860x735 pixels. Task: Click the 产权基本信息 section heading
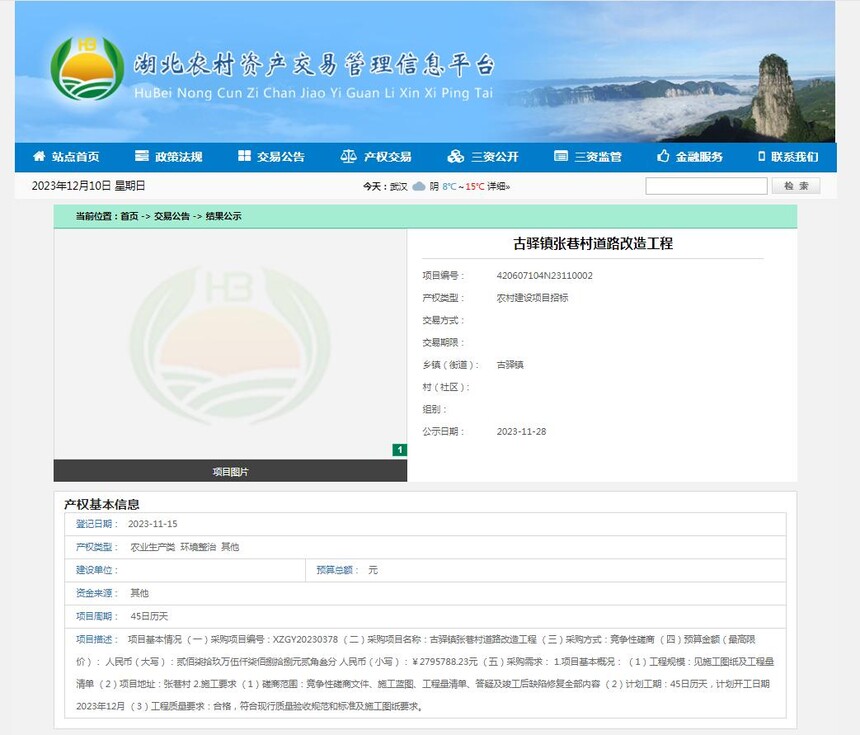(101, 504)
